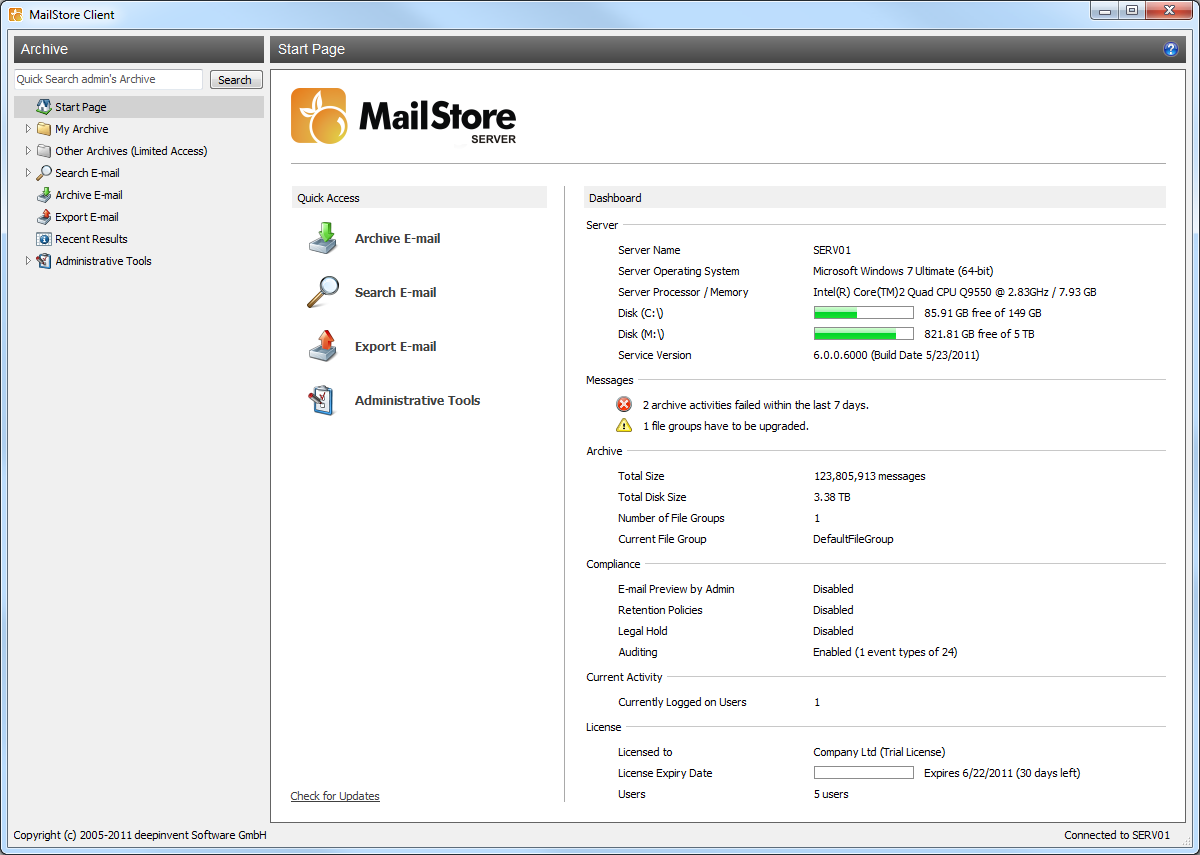Expand the My Archive tree node
The image size is (1200, 855).
pos(28,129)
